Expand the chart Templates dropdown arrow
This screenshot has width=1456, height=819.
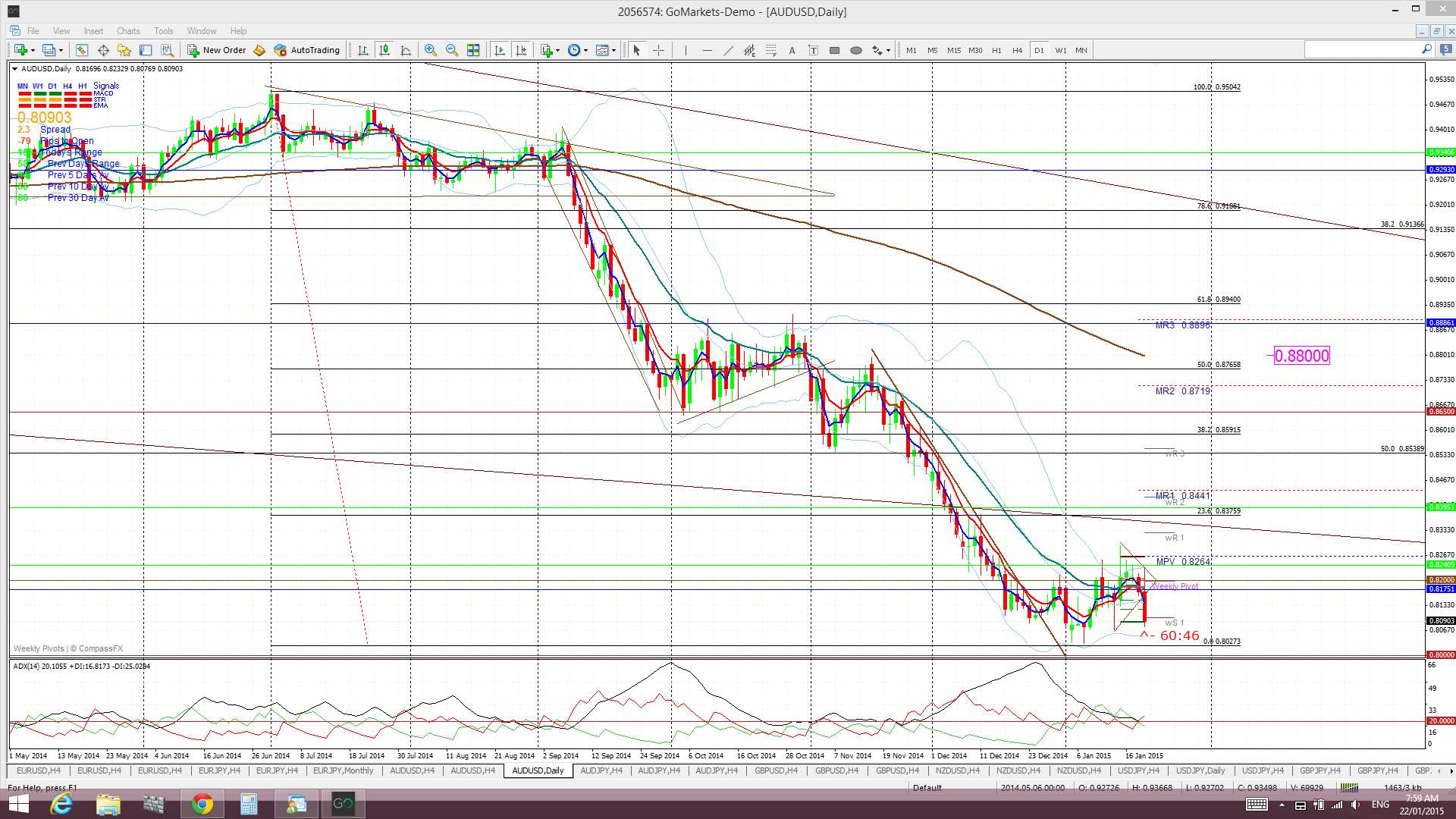(x=613, y=50)
